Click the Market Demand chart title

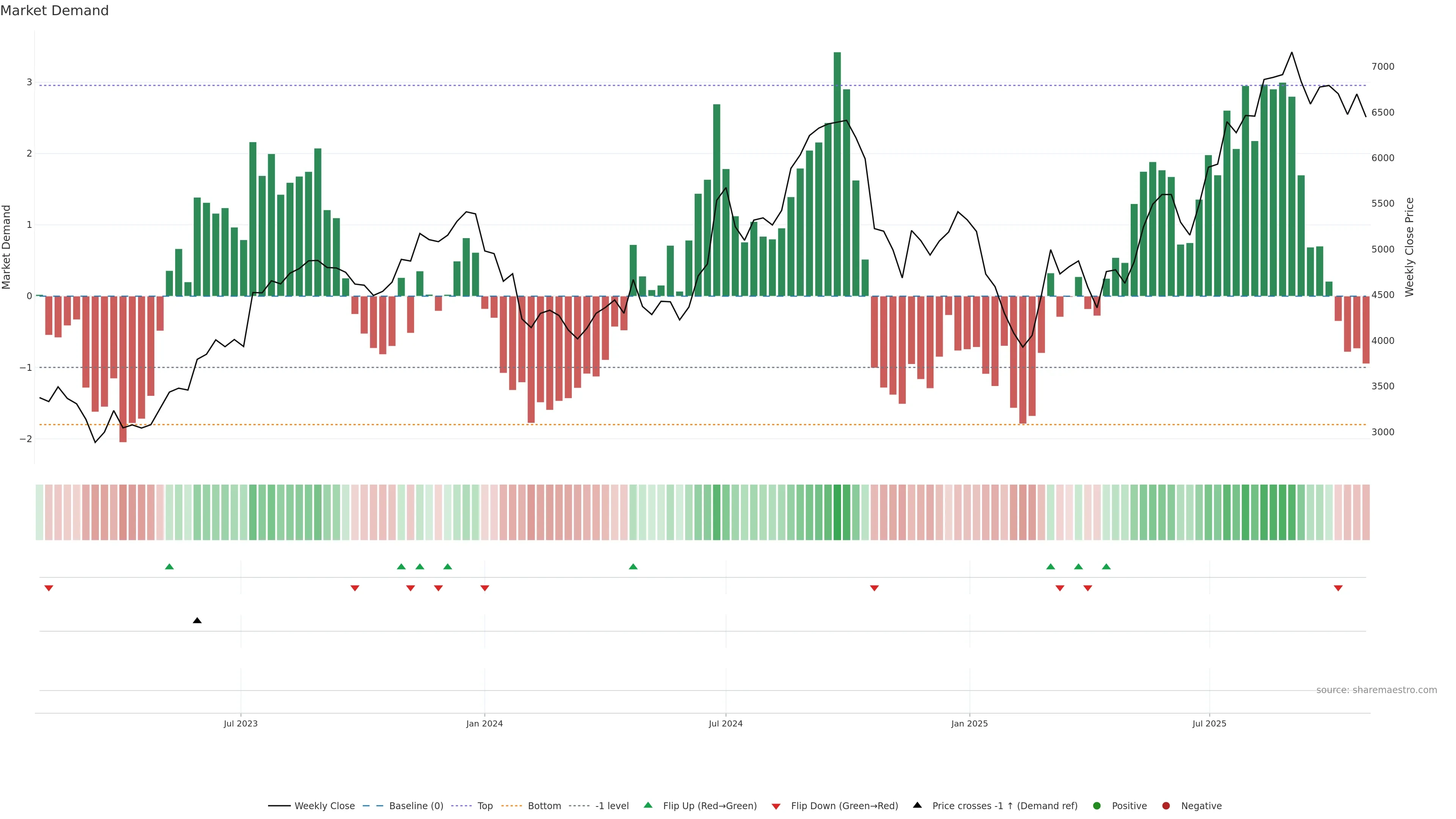pyautogui.click(x=54, y=11)
